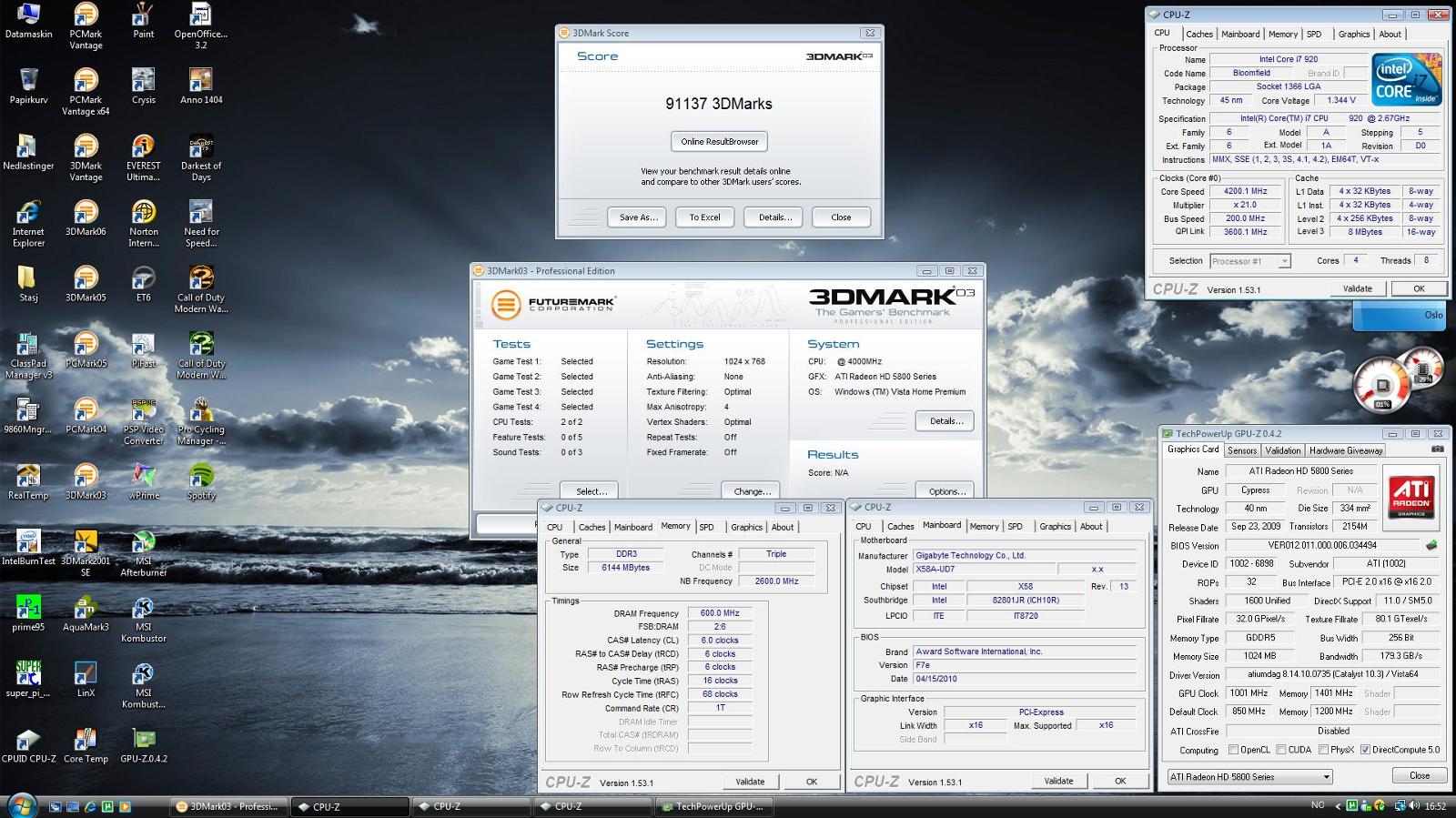Select the TechPowerUp GPU-Z taskbar button
Image resolution: width=1456 pixels, height=818 pixels.
click(714, 806)
